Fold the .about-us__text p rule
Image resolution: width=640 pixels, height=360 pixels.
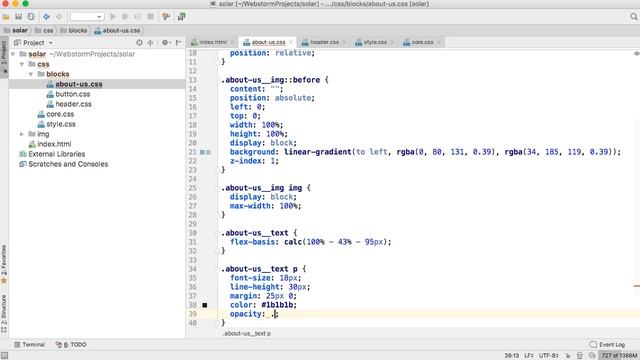[218, 269]
